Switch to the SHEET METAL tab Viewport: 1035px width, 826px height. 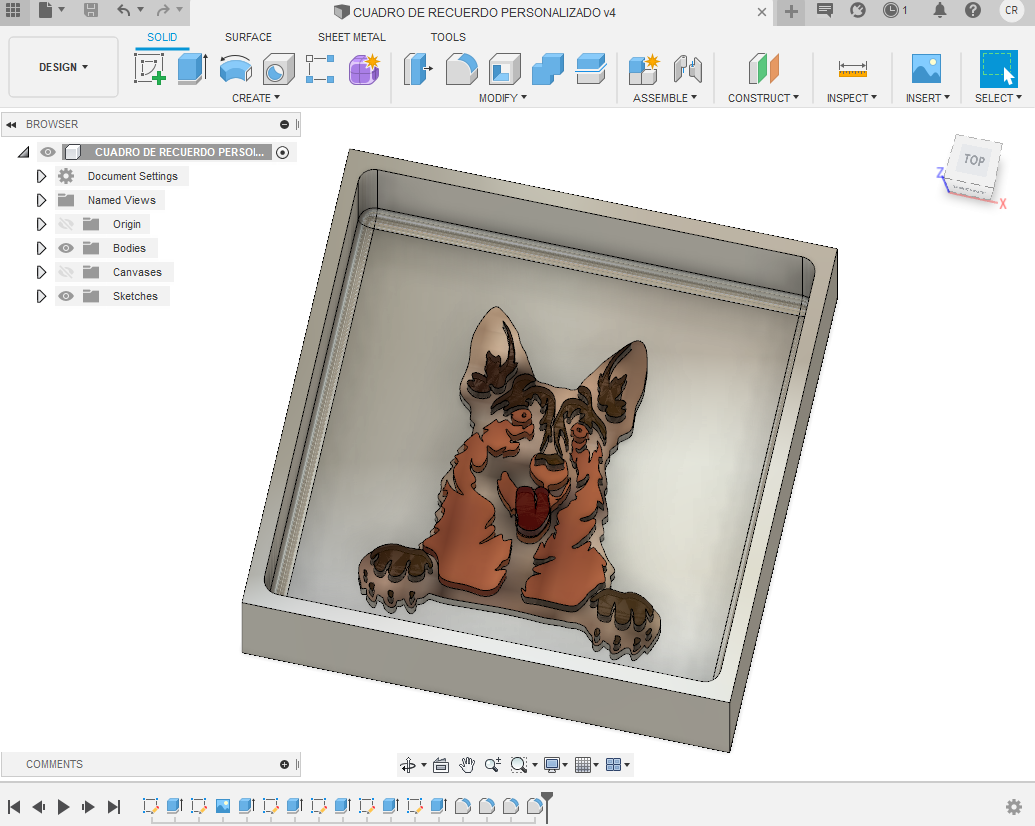point(352,37)
